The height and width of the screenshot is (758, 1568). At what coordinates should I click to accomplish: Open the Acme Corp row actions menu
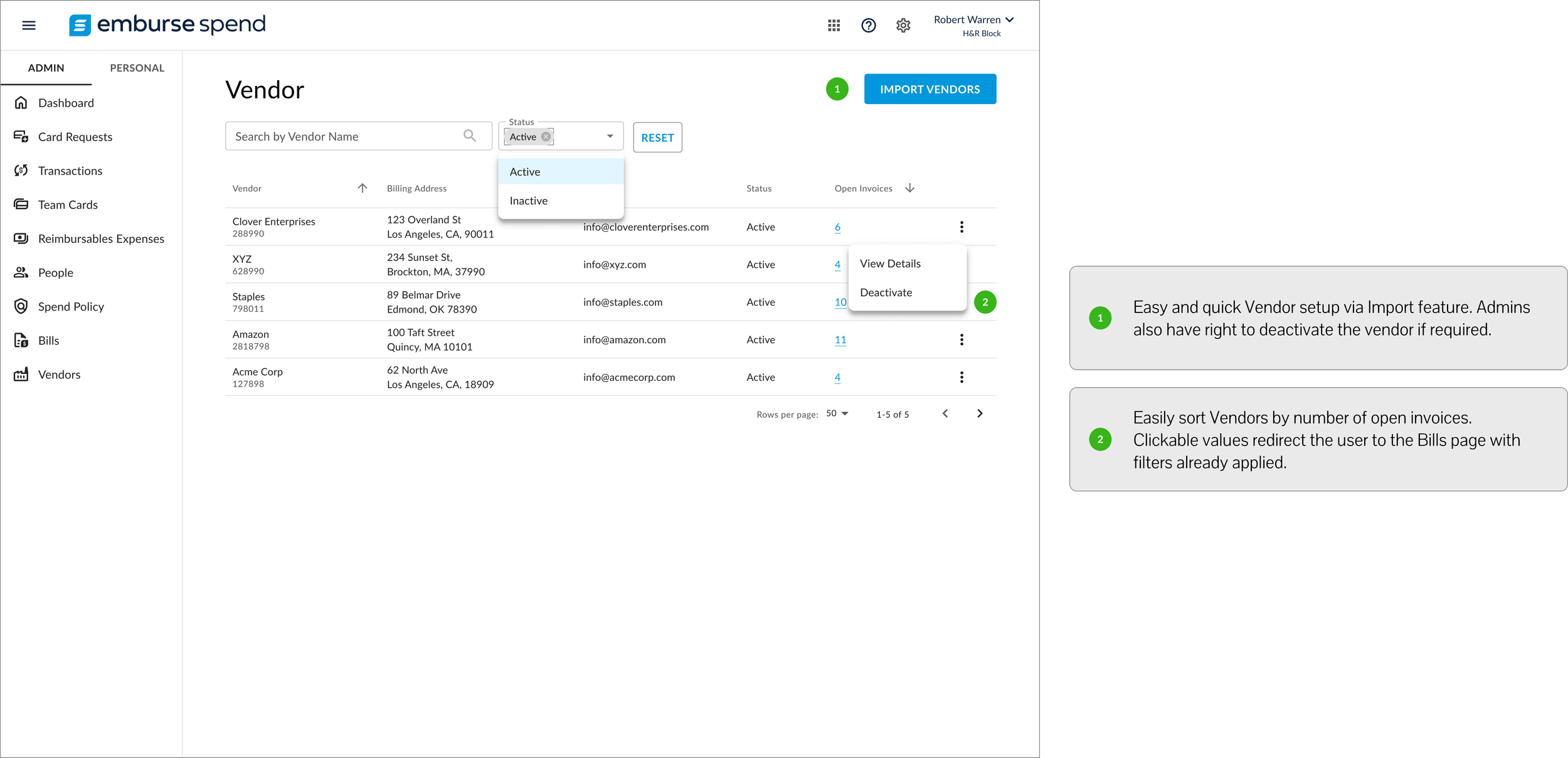pyautogui.click(x=961, y=377)
